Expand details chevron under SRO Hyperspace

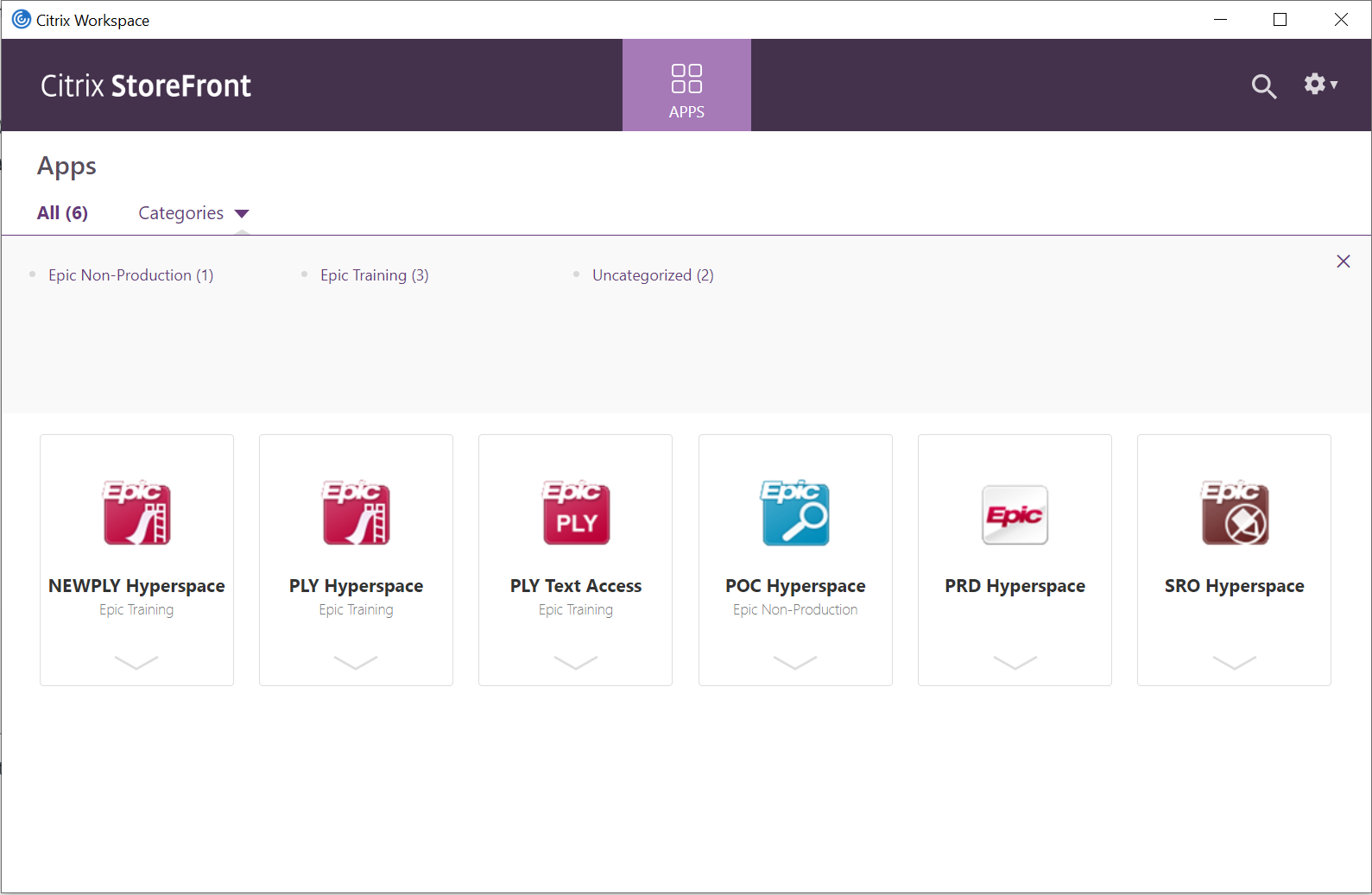pyautogui.click(x=1235, y=662)
